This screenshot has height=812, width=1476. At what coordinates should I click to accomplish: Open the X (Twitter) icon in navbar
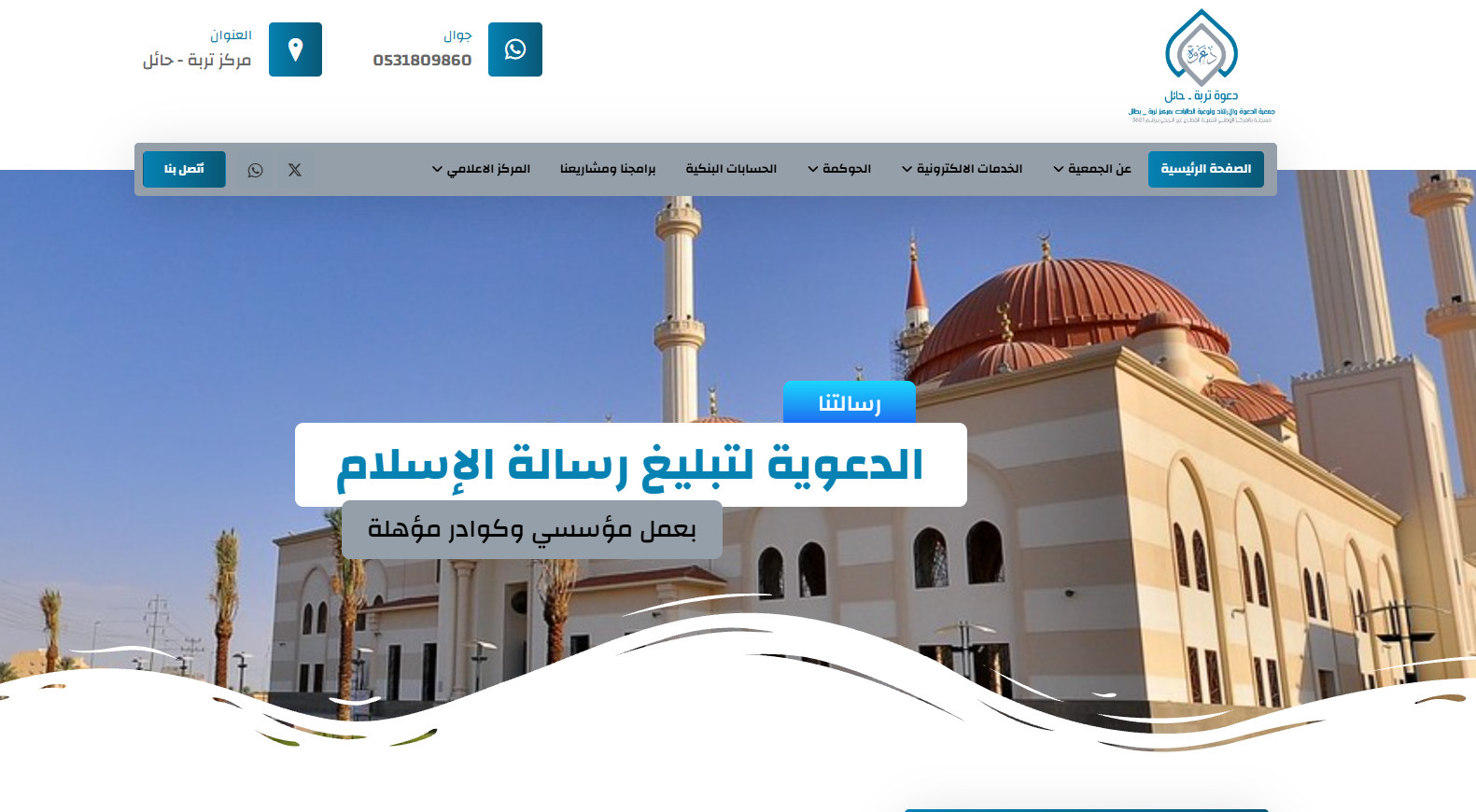coord(295,170)
